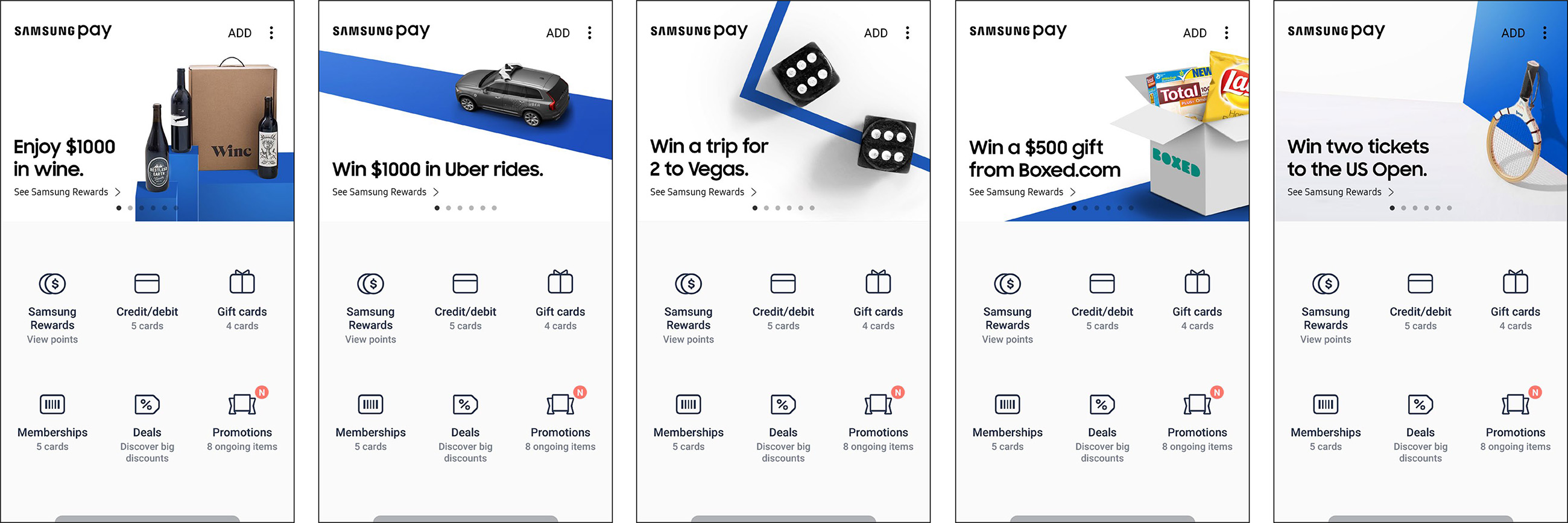The height and width of the screenshot is (523, 1568).
Task: Select third carousel page dot on Vegas banner
Action: pyautogui.click(x=777, y=208)
